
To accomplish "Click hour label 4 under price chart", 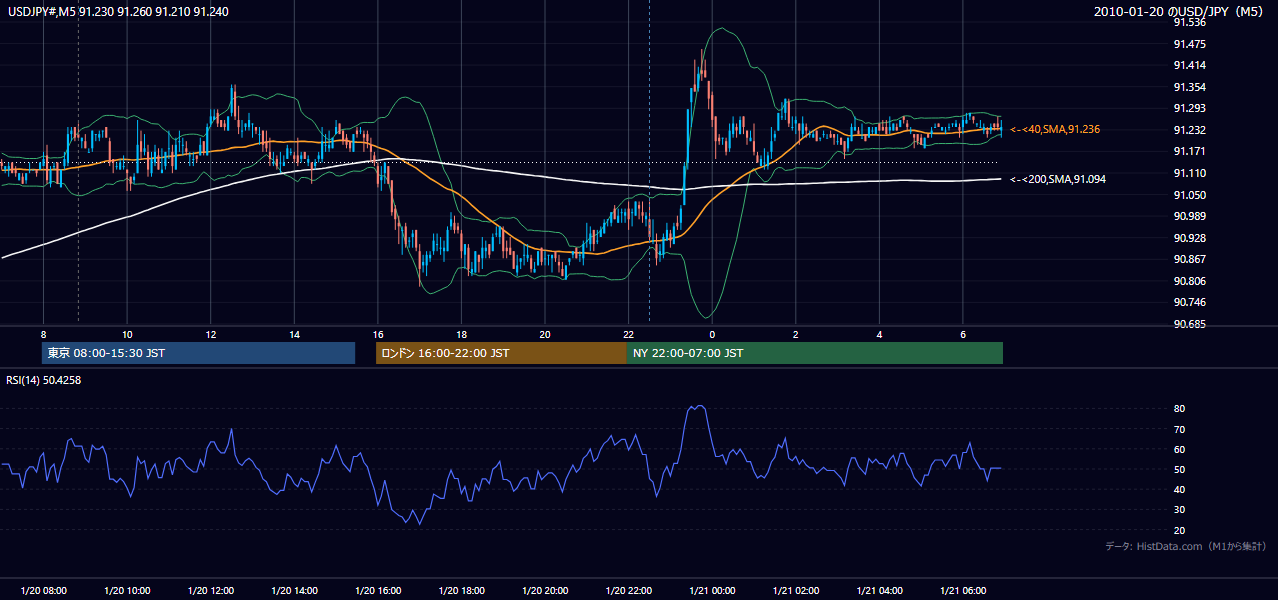I will tap(879, 334).
